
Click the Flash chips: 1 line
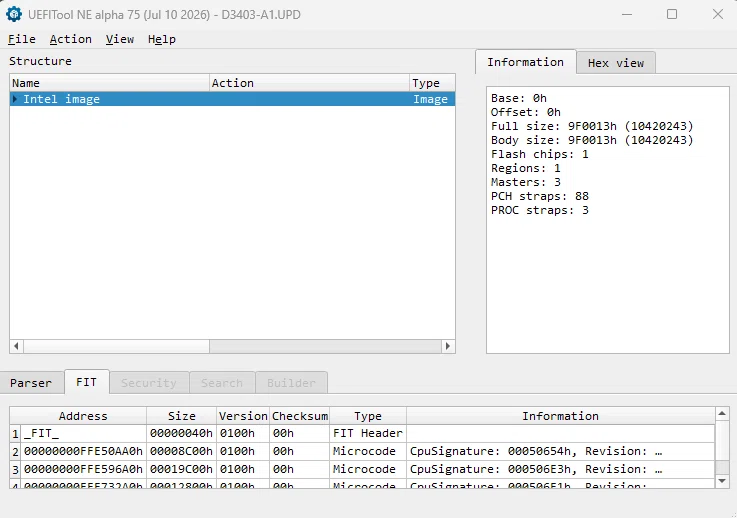[540, 154]
